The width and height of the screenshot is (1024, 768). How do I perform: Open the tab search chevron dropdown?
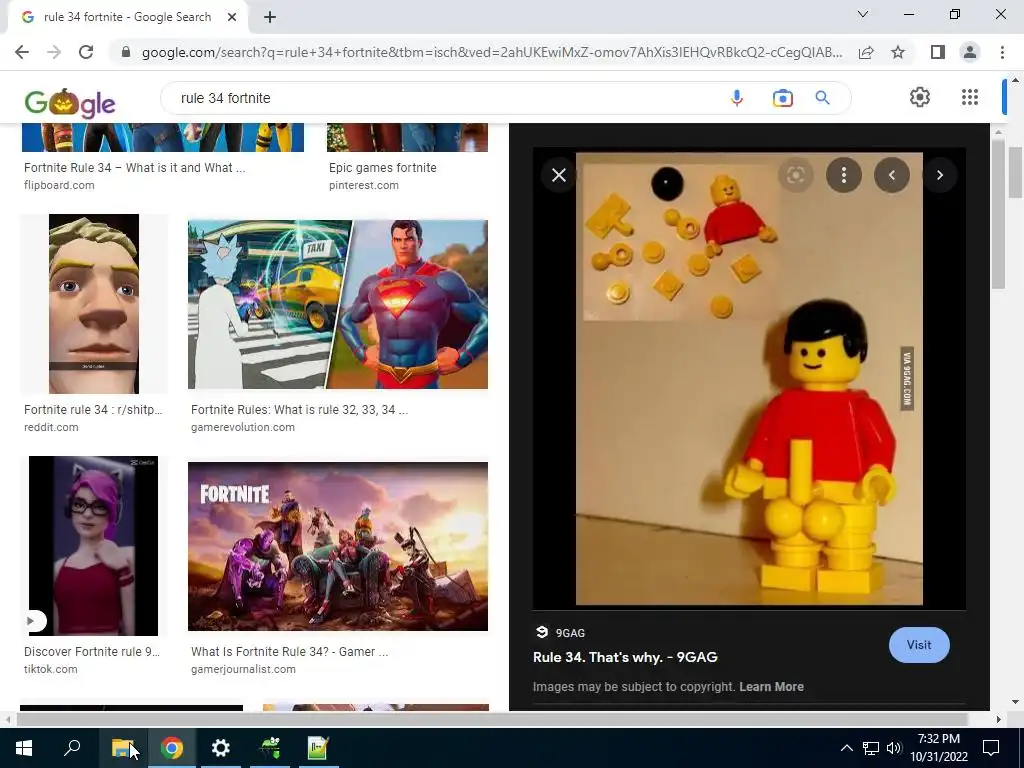(863, 14)
